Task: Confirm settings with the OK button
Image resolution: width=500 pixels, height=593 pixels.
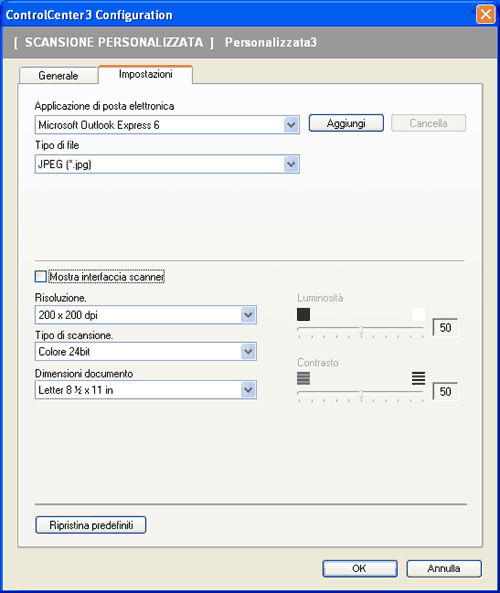Action: click(360, 568)
